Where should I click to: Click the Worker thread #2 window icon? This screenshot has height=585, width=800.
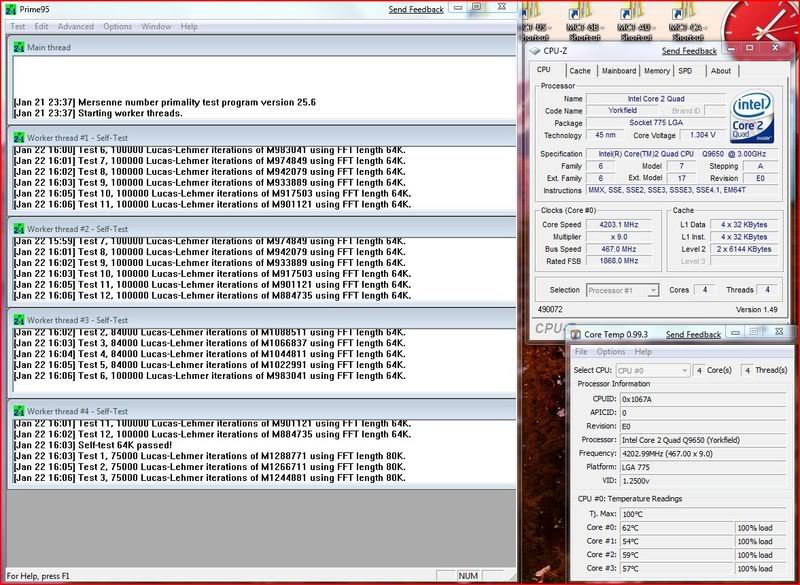[x=19, y=229]
